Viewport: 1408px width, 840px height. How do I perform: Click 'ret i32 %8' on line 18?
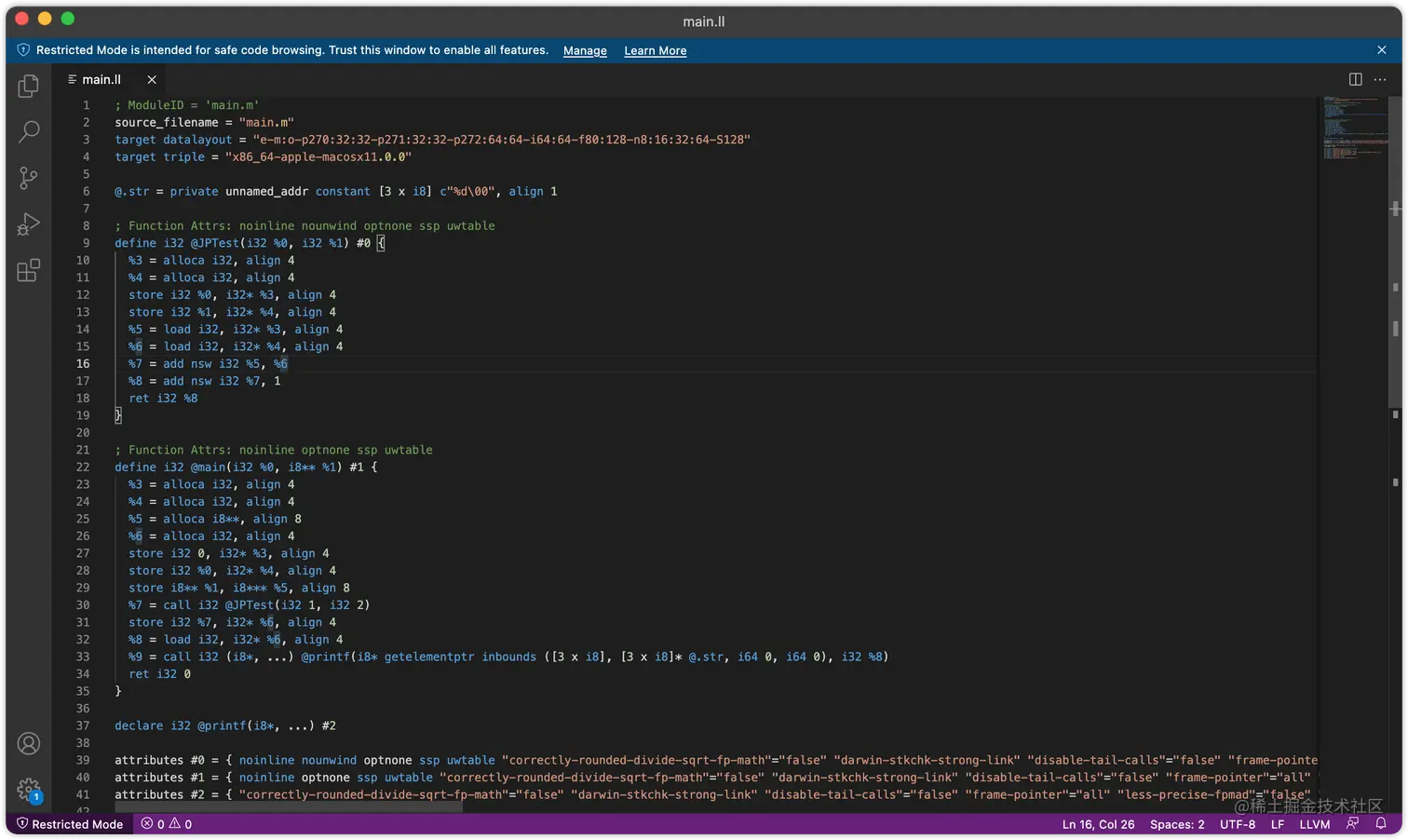163,399
